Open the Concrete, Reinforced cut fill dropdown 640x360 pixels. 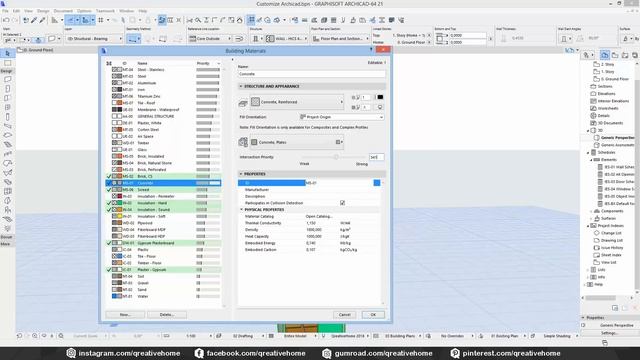pos(297,102)
